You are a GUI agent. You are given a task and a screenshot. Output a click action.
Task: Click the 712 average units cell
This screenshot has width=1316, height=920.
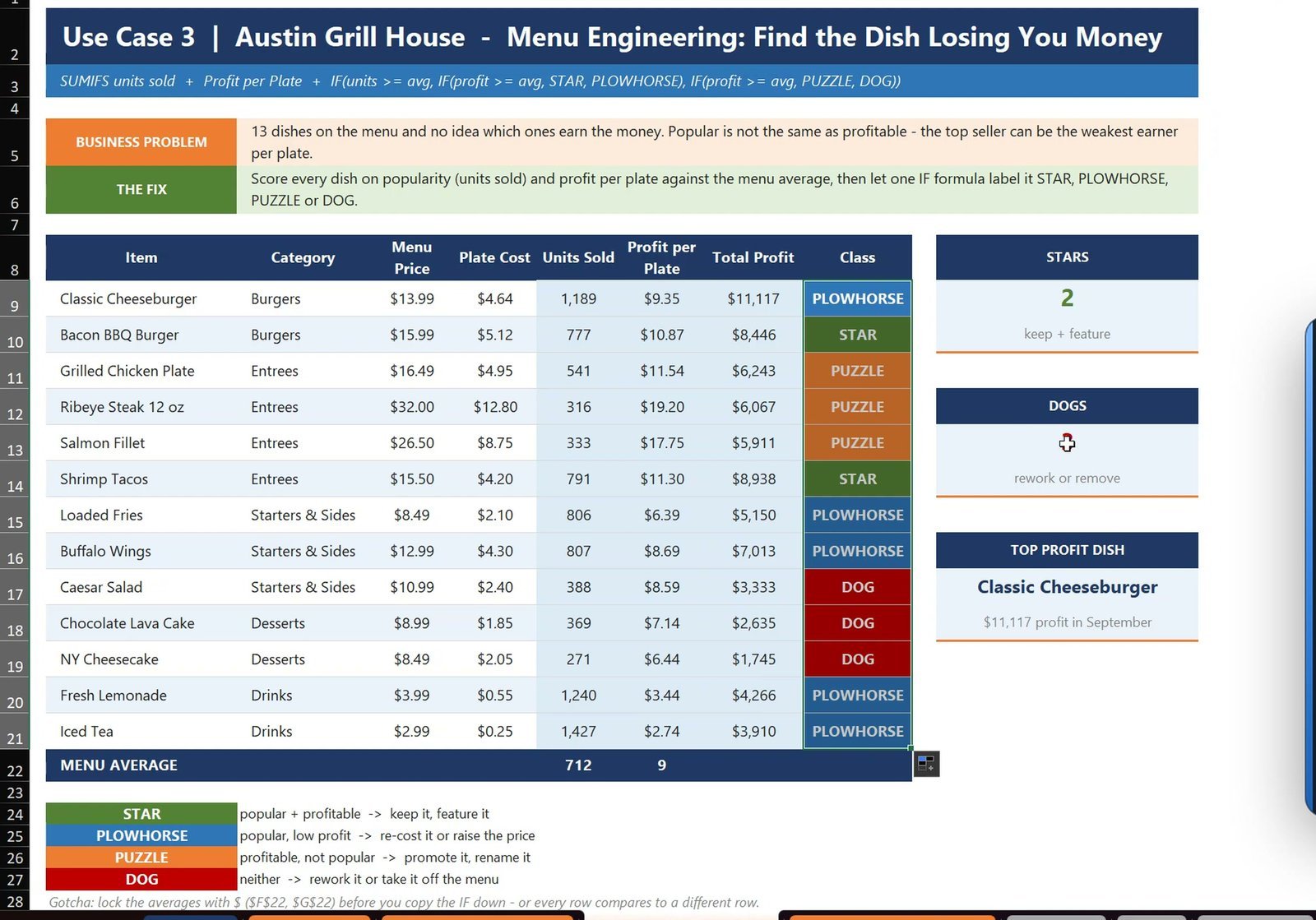coord(578,765)
